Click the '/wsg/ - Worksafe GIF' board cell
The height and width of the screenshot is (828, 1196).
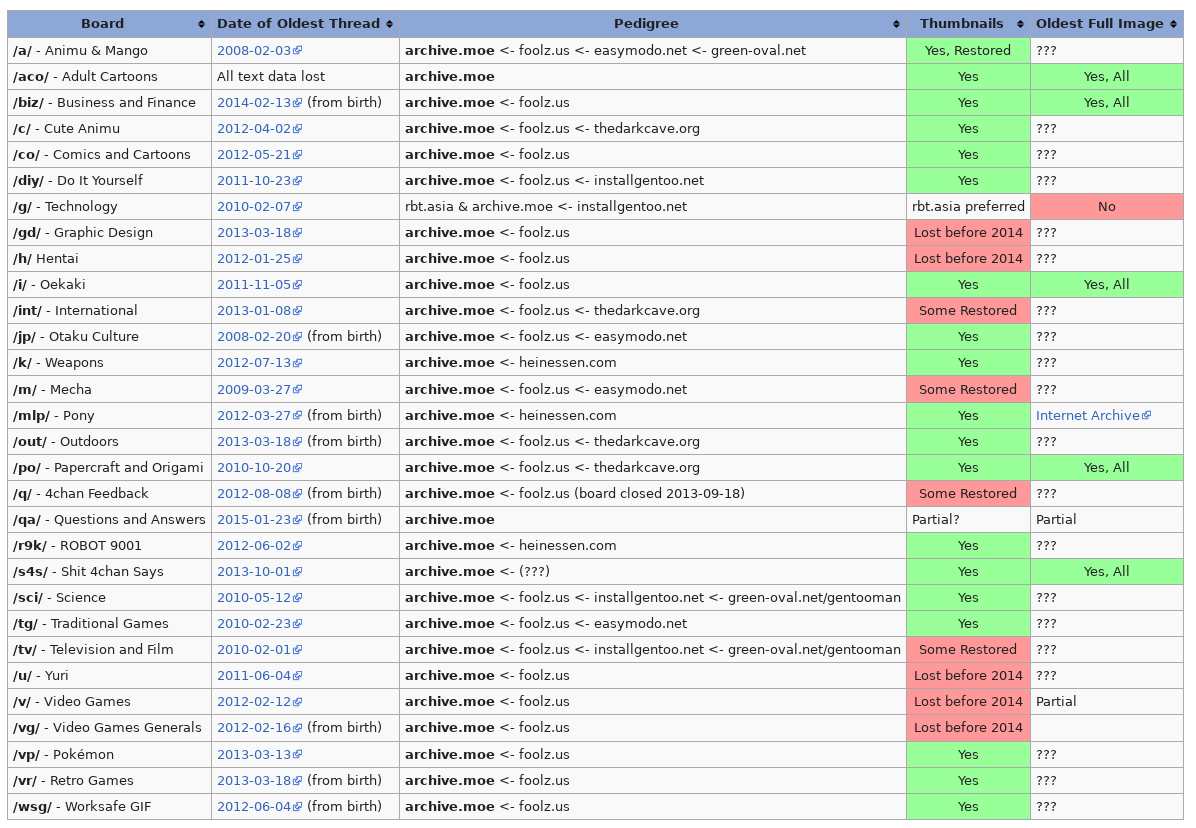[109, 807]
